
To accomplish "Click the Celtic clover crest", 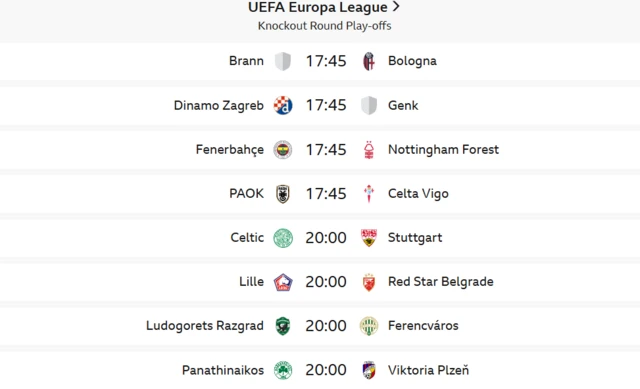I will tap(283, 238).
